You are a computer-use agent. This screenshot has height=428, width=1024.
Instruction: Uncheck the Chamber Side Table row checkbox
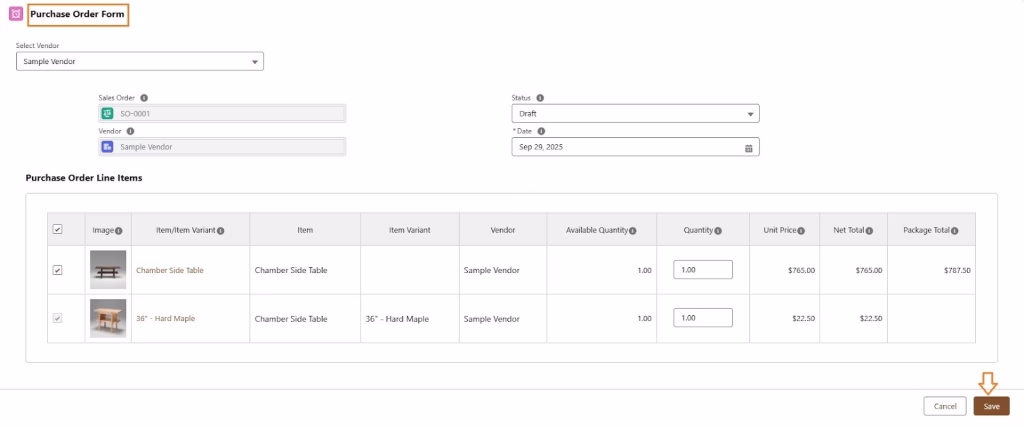(x=57, y=270)
